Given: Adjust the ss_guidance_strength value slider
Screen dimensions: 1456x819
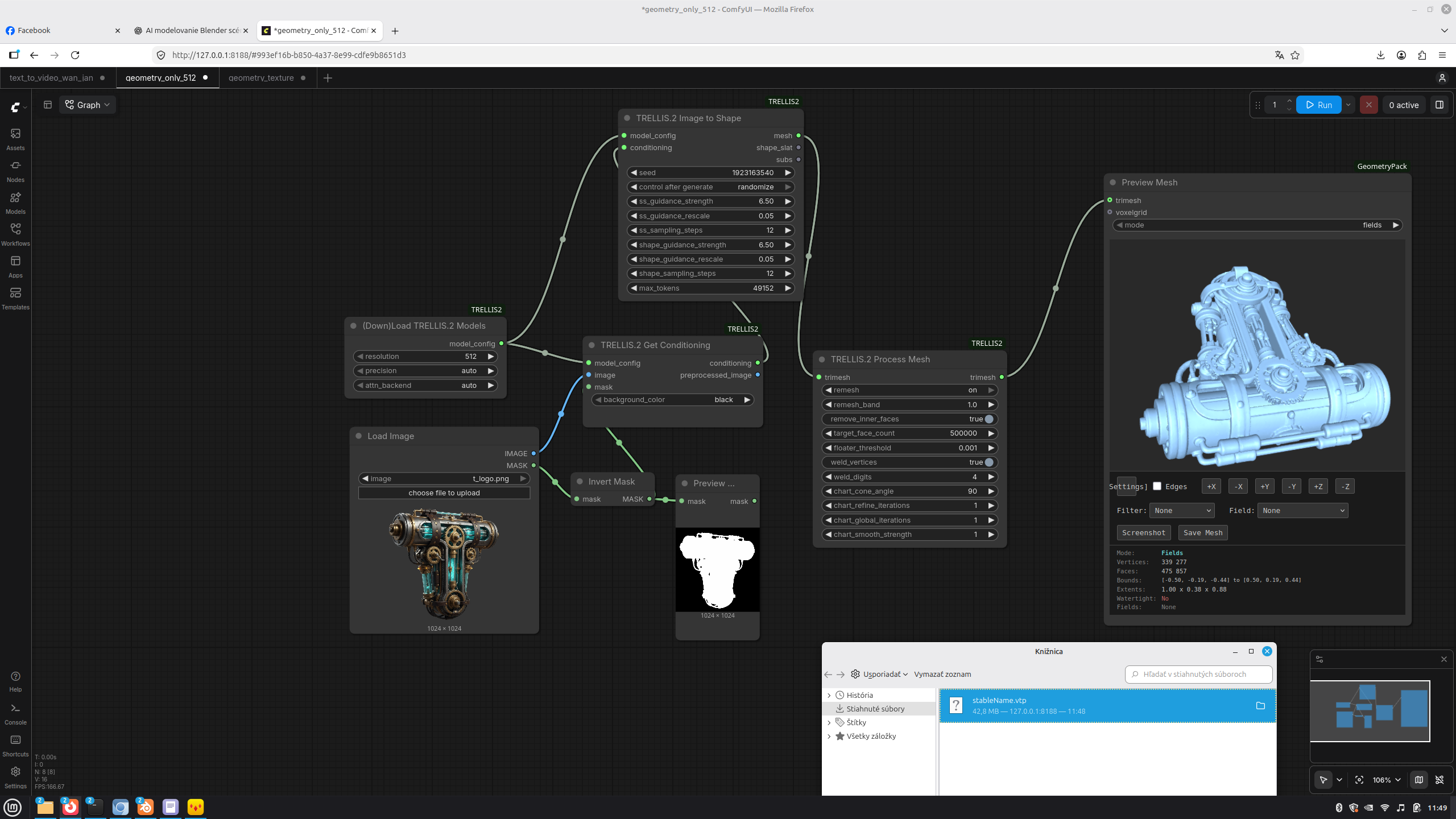Looking at the screenshot, I should click(x=710, y=201).
